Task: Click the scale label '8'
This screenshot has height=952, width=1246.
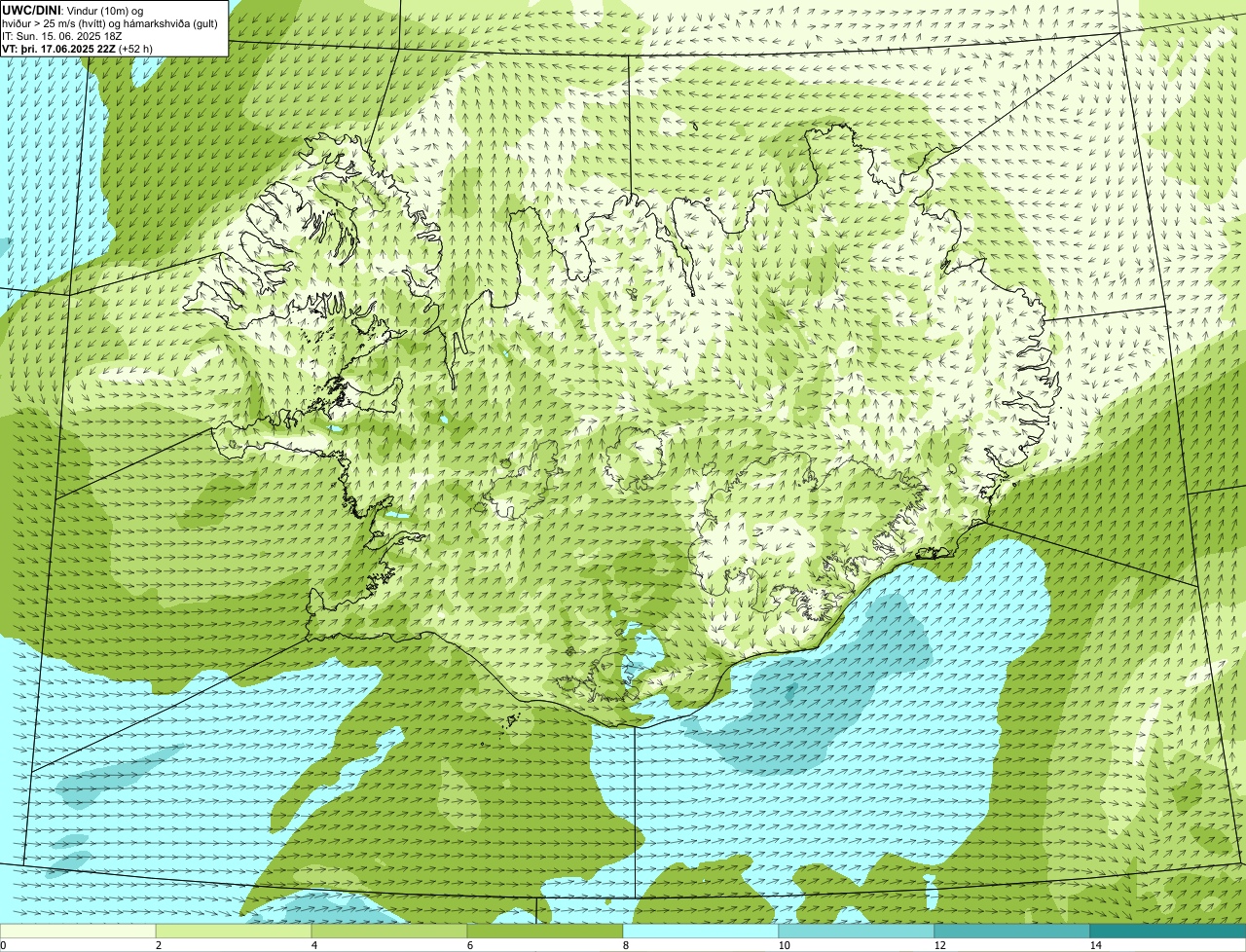Action: click(626, 945)
